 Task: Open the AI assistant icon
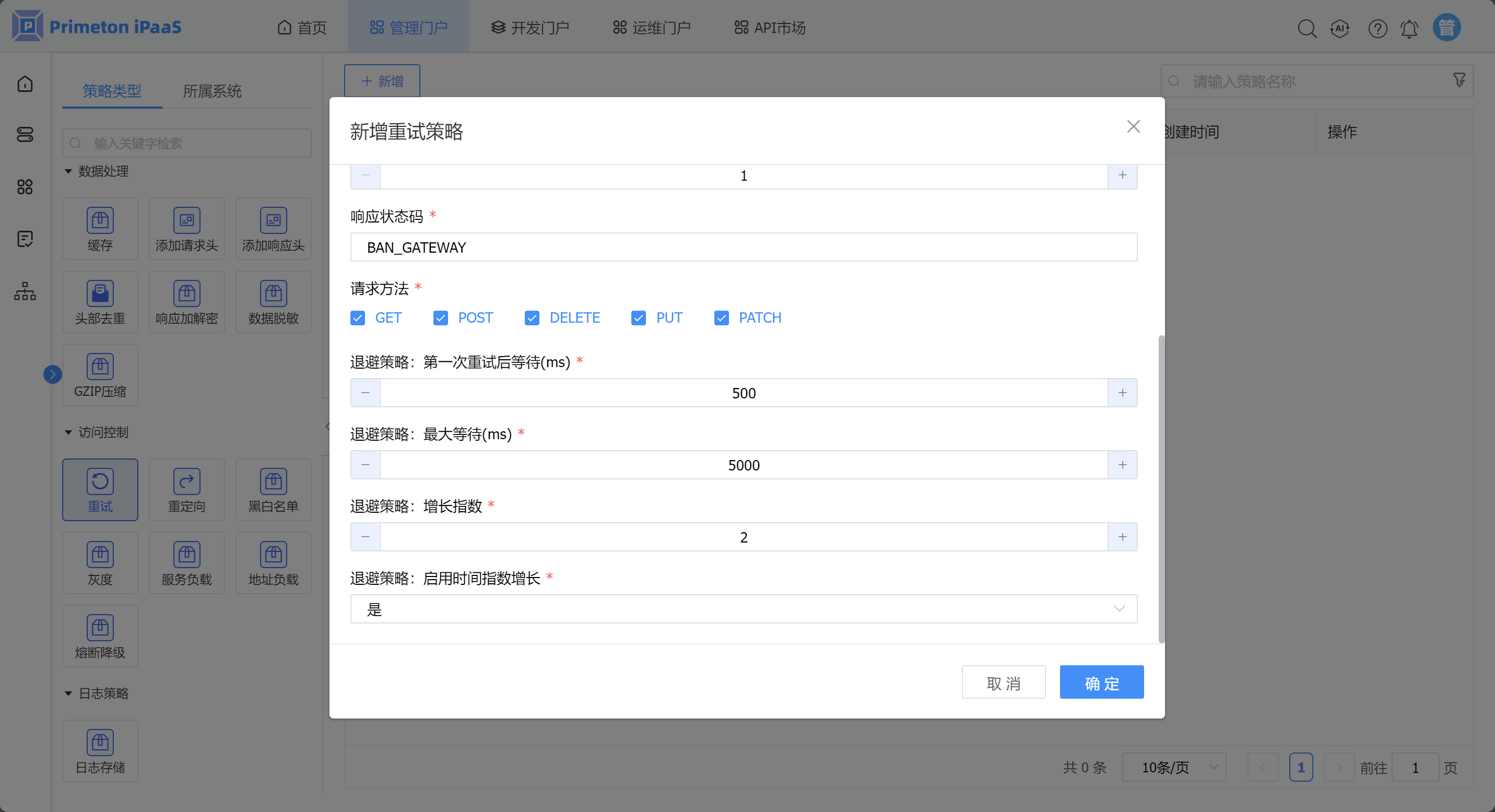1339,28
